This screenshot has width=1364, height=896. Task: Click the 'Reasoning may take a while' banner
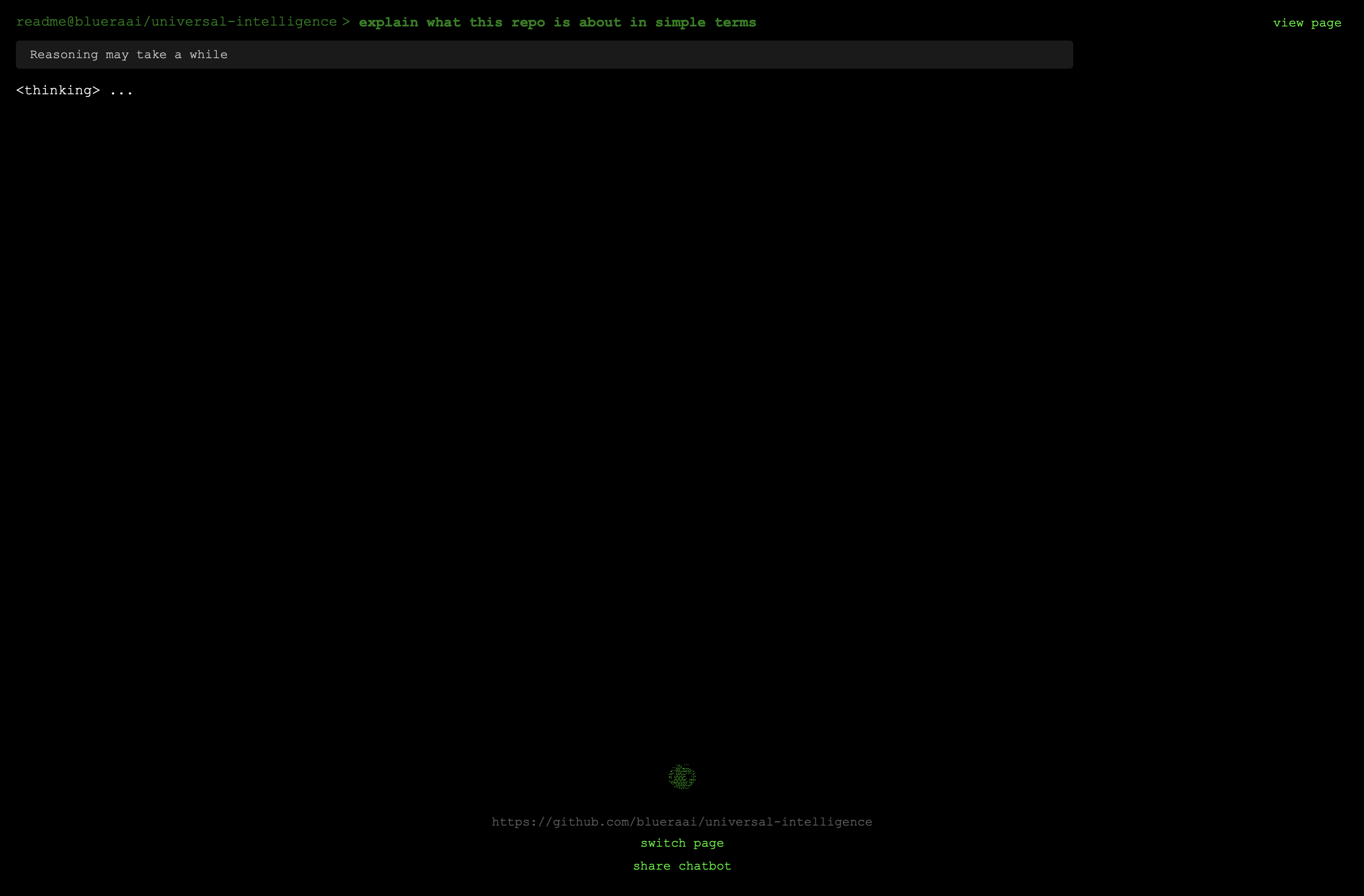[544, 55]
